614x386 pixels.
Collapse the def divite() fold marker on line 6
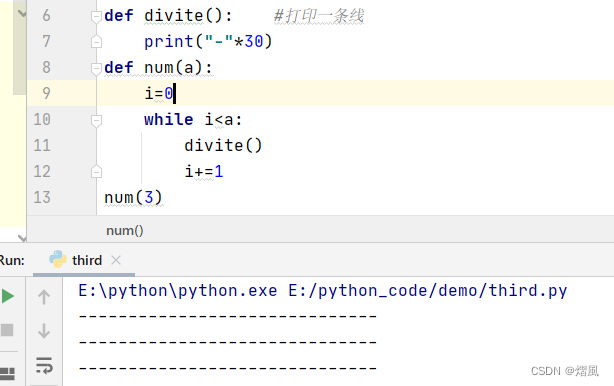pos(96,16)
